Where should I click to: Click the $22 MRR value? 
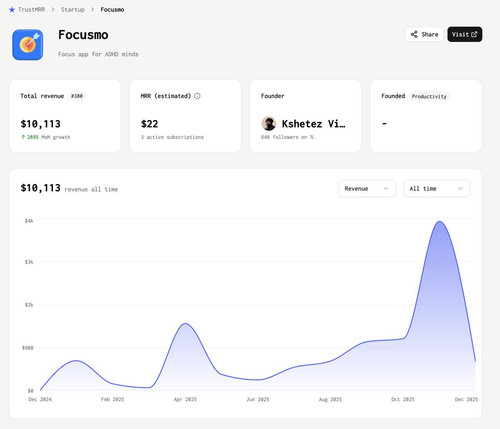point(149,124)
